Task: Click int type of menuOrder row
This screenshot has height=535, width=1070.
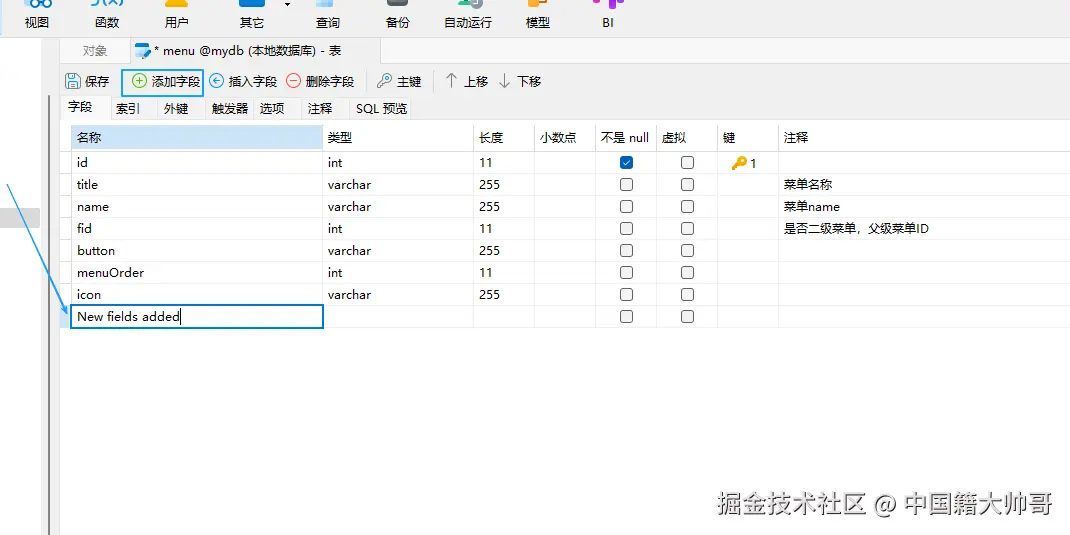Action: (x=398, y=273)
